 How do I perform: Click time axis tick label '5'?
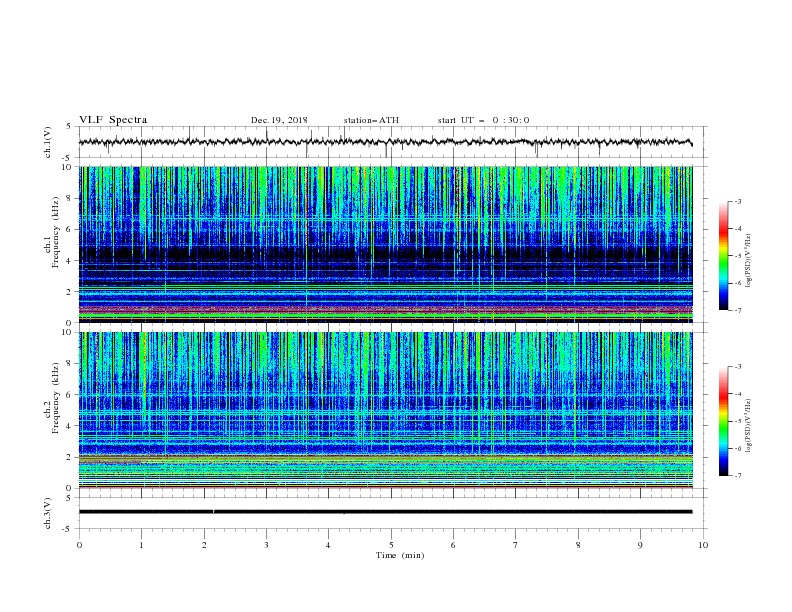391,545
